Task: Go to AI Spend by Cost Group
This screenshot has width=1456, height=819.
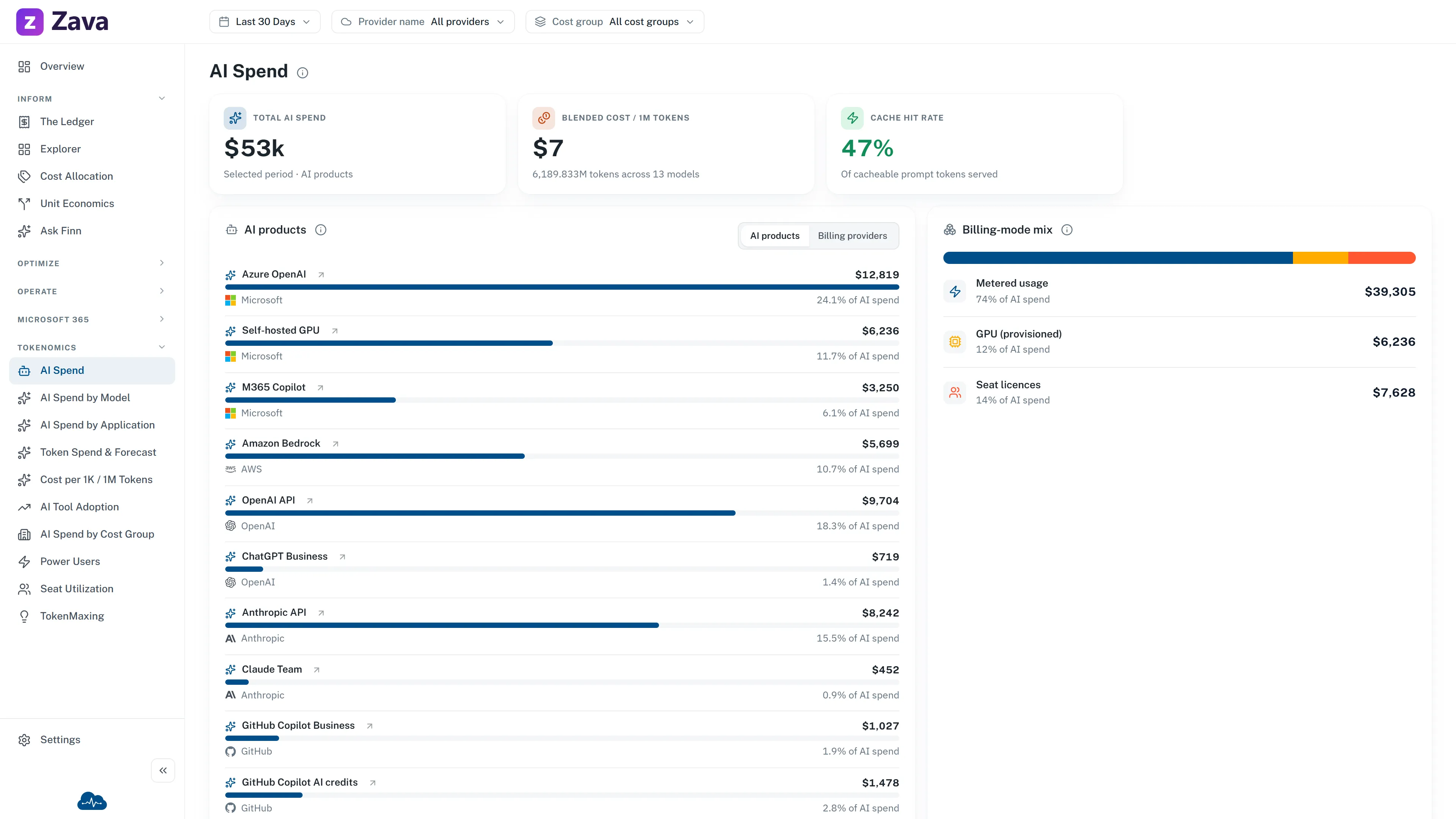Action: (x=92, y=535)
